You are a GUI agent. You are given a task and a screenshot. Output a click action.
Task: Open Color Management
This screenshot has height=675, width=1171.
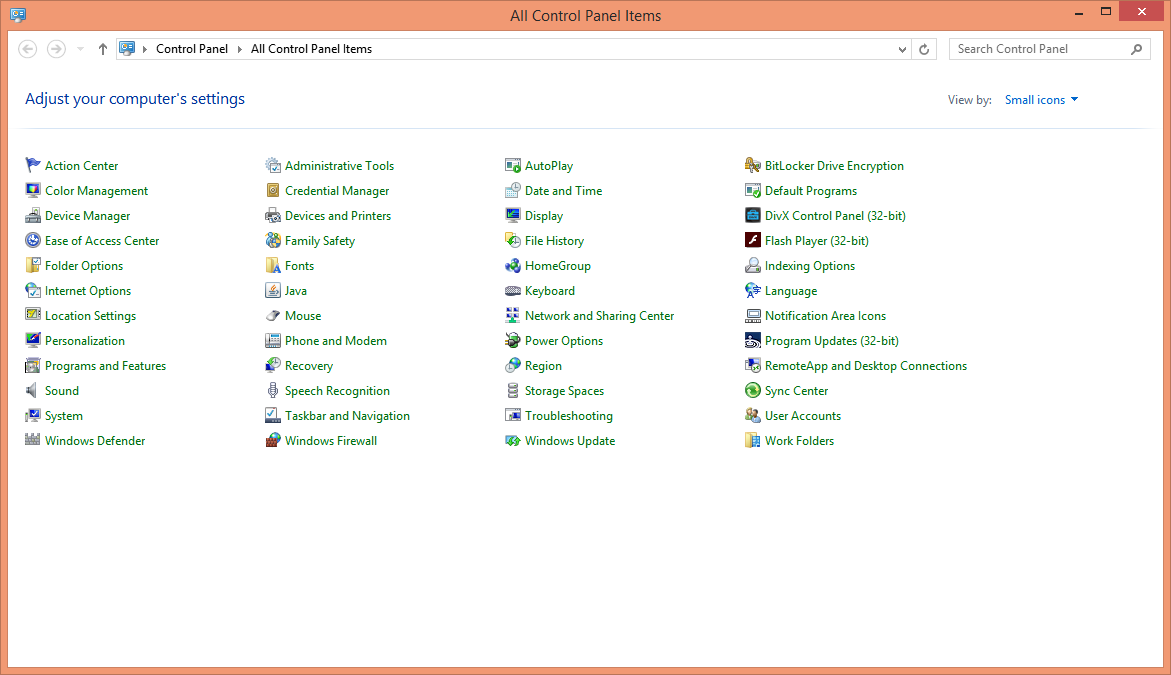(96, 190)
